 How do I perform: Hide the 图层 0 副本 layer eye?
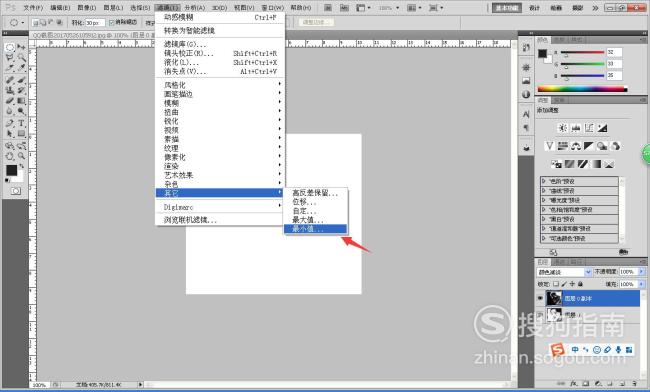(540, 298)
